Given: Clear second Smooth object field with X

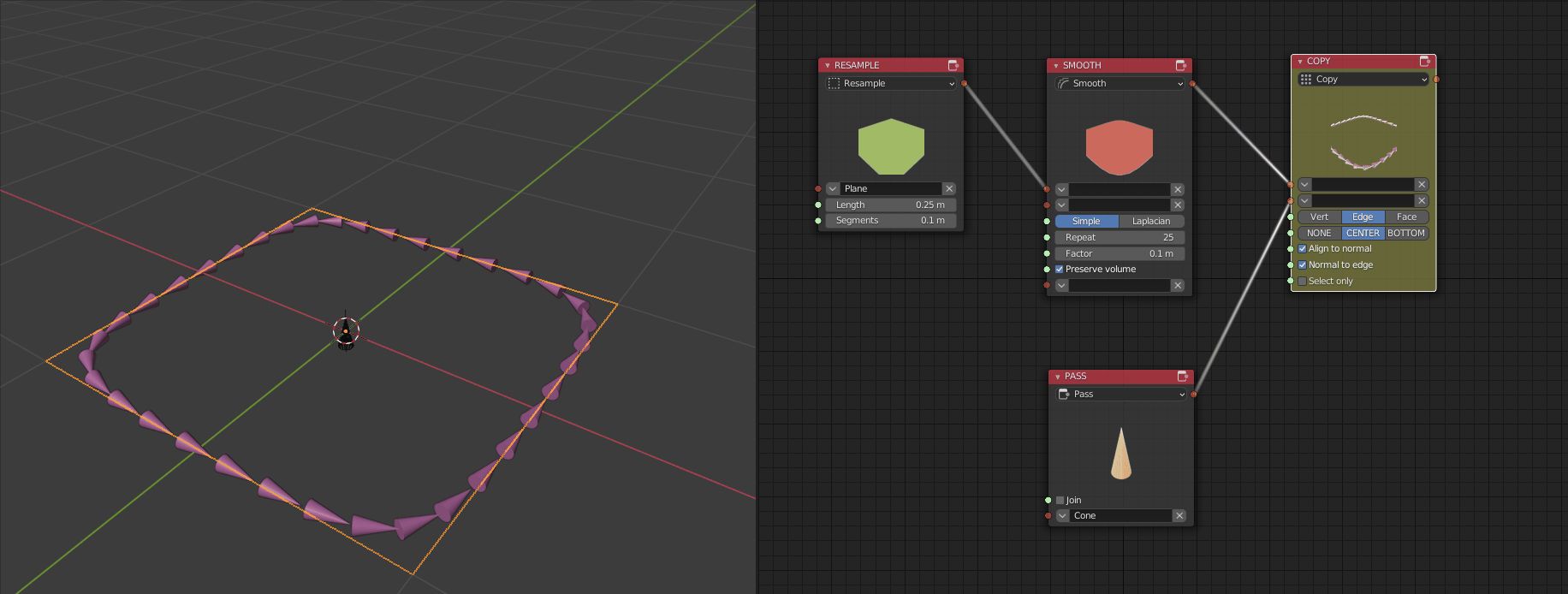Looking at the screenshot, I should pos(1178,205).
